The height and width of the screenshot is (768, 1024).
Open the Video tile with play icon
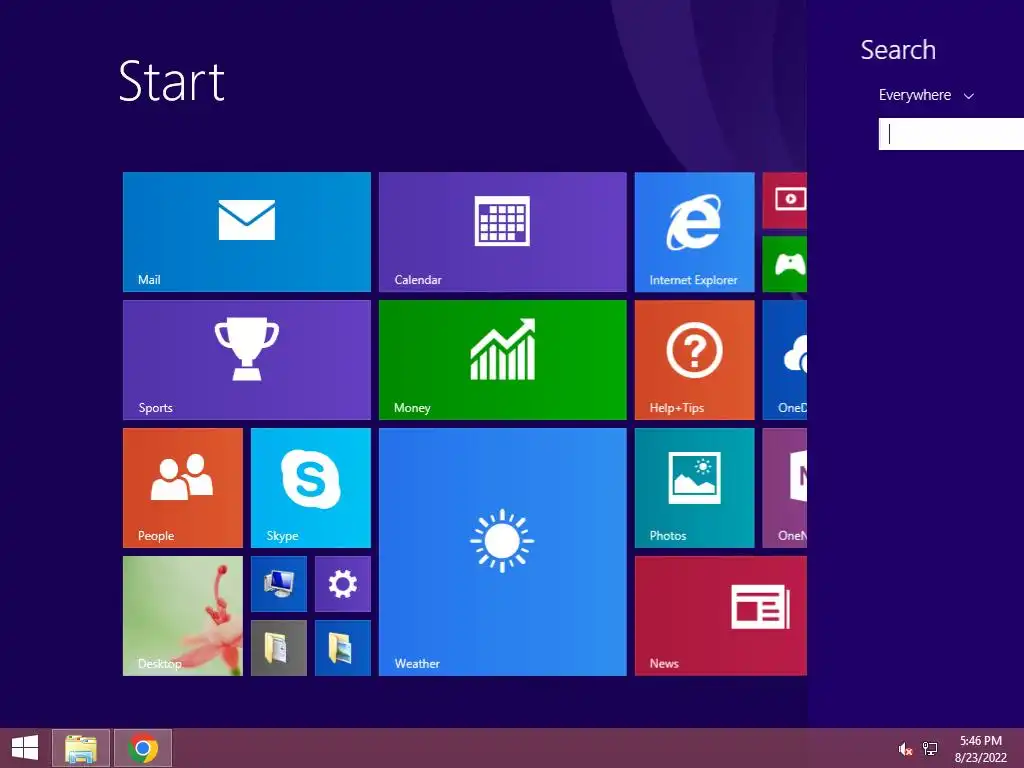click(784, 200)
